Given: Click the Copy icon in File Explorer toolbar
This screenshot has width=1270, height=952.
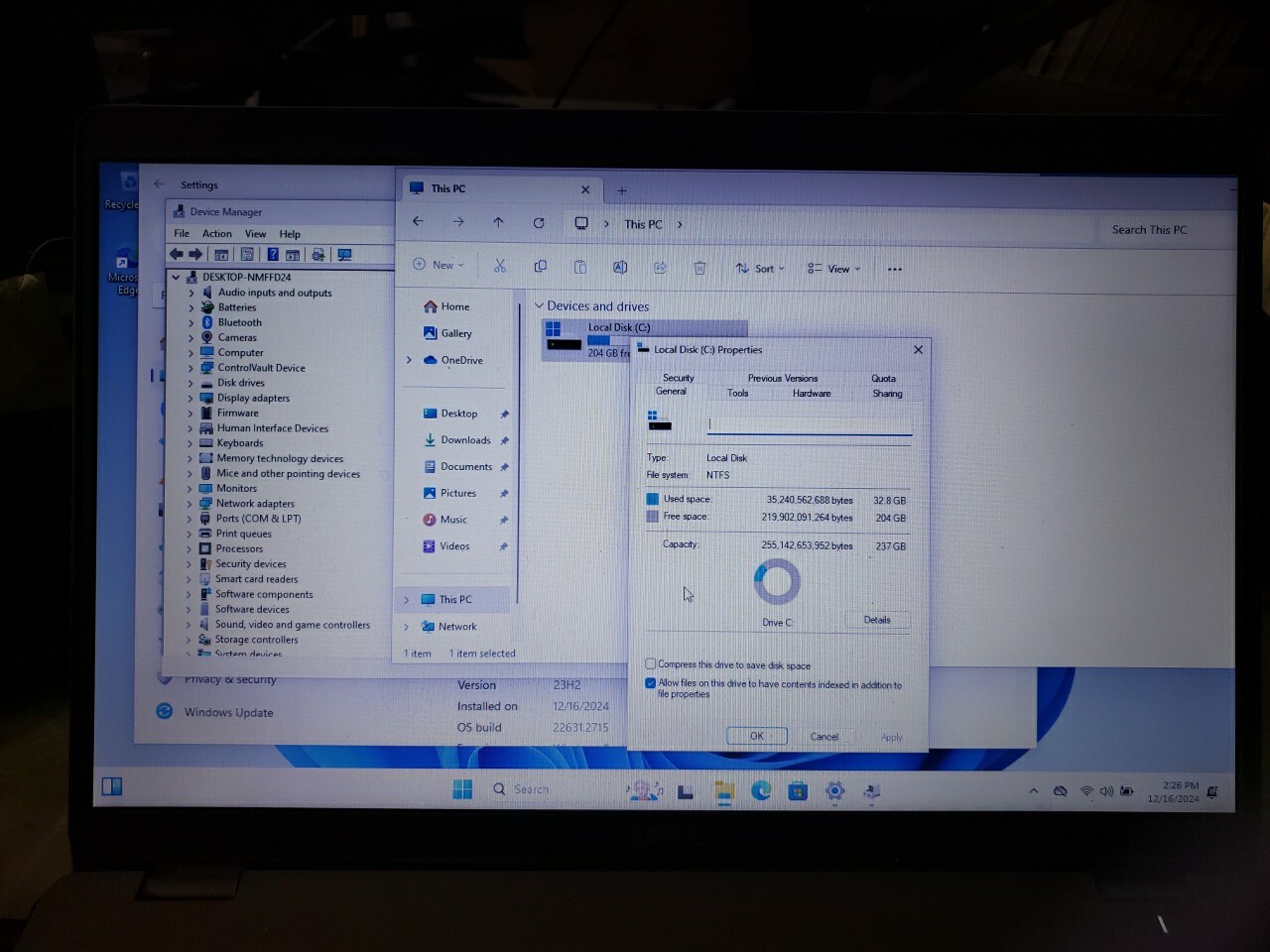Looking at the screenshot, I should [540, 267].
